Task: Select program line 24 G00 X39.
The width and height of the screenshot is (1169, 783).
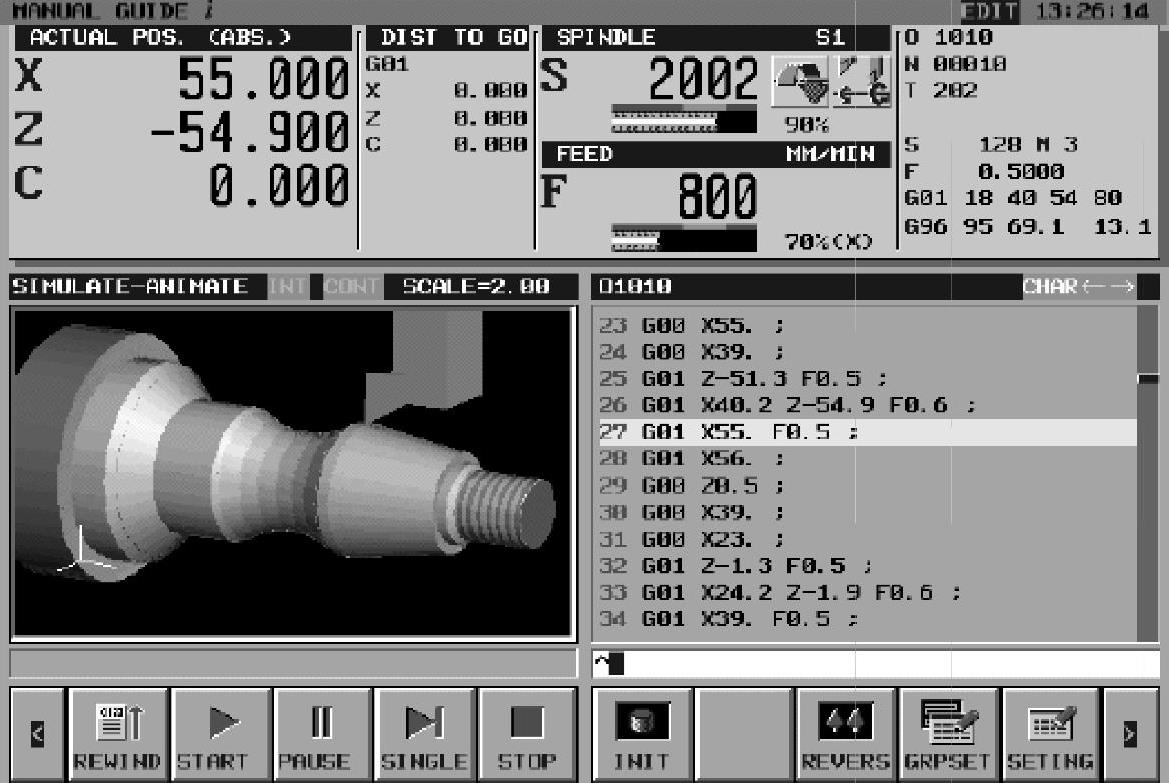Action: [x=868, y=352]
